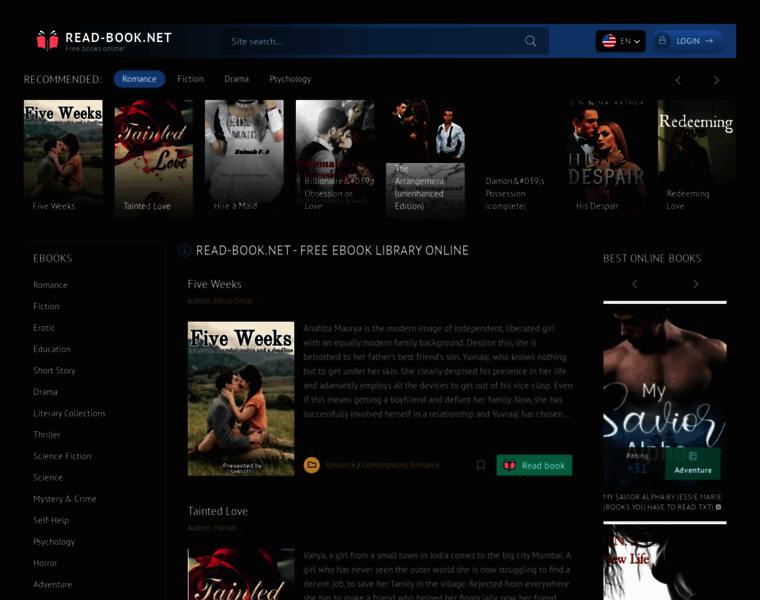
Task: Open His Despair cover in carousel
Action: (606, 158)
